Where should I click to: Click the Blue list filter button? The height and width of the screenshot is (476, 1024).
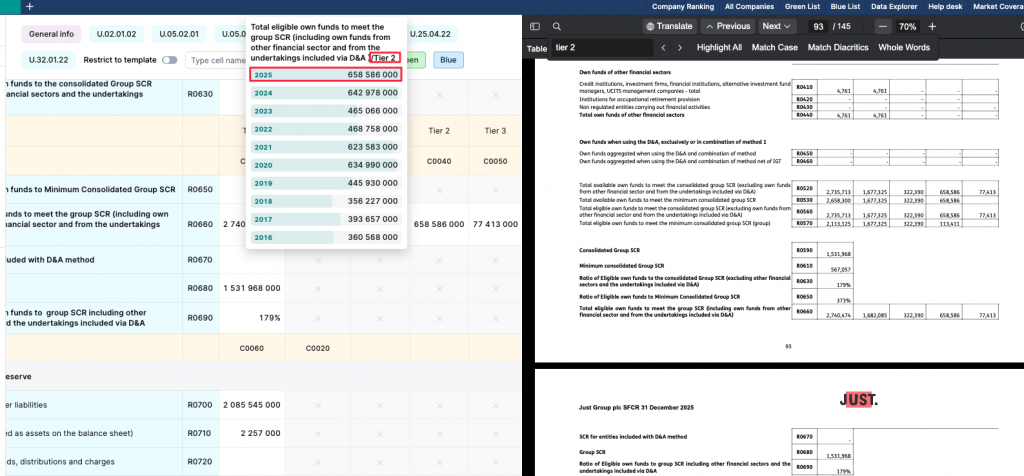tap(448, 60)
